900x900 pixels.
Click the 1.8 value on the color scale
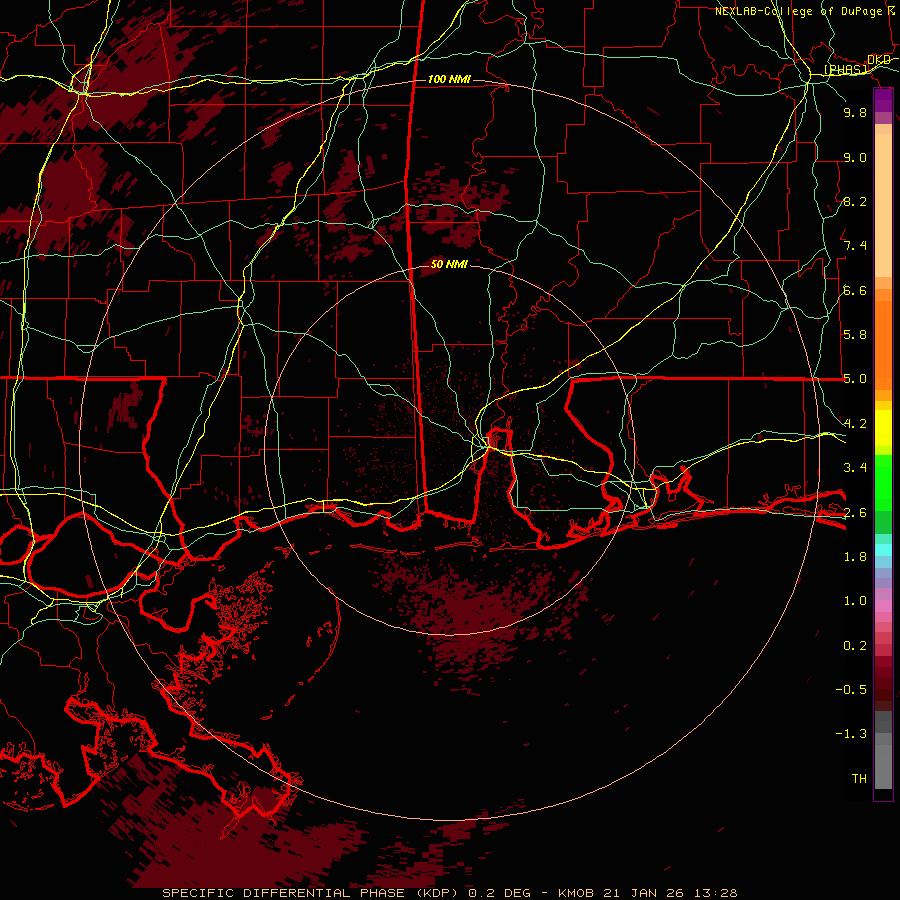(x=855, y=557)
